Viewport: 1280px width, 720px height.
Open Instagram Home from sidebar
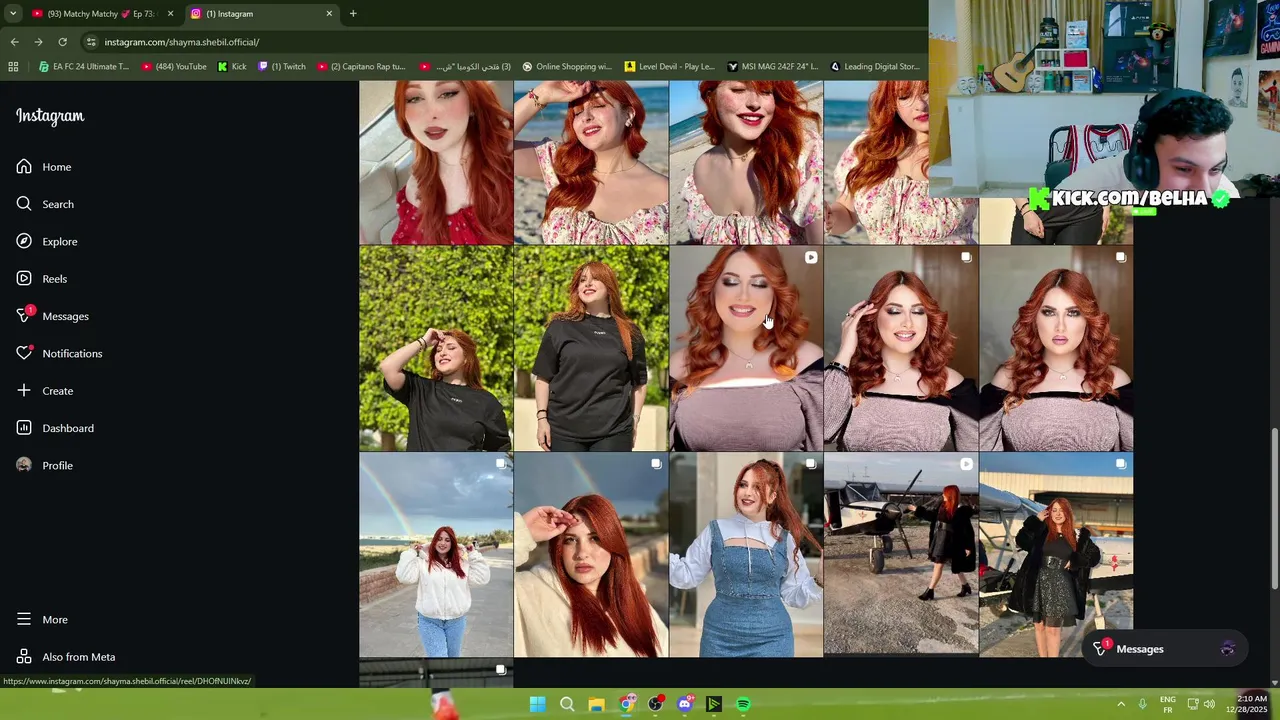[44, 167]
